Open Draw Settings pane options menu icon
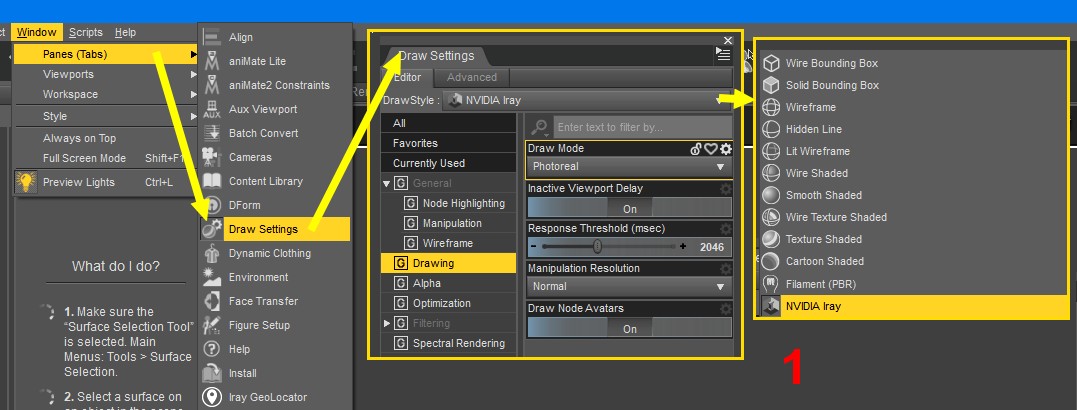The height and width of the screenshot is (410, 1077). click(723, 54)
